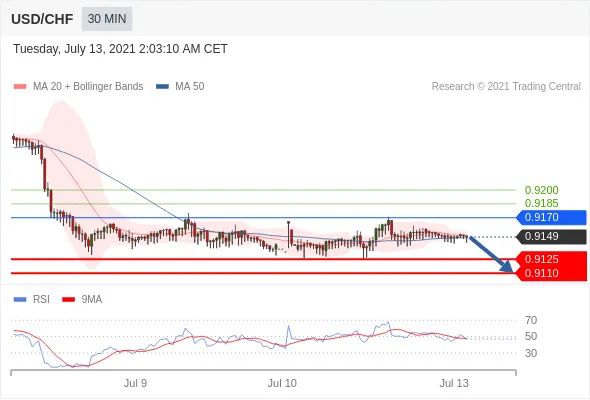The height and width of the screenshot is (400, 590).
Task: Click the 30 MIN timeframe badge
Action: pyautogui.click(x=107, y=18)
